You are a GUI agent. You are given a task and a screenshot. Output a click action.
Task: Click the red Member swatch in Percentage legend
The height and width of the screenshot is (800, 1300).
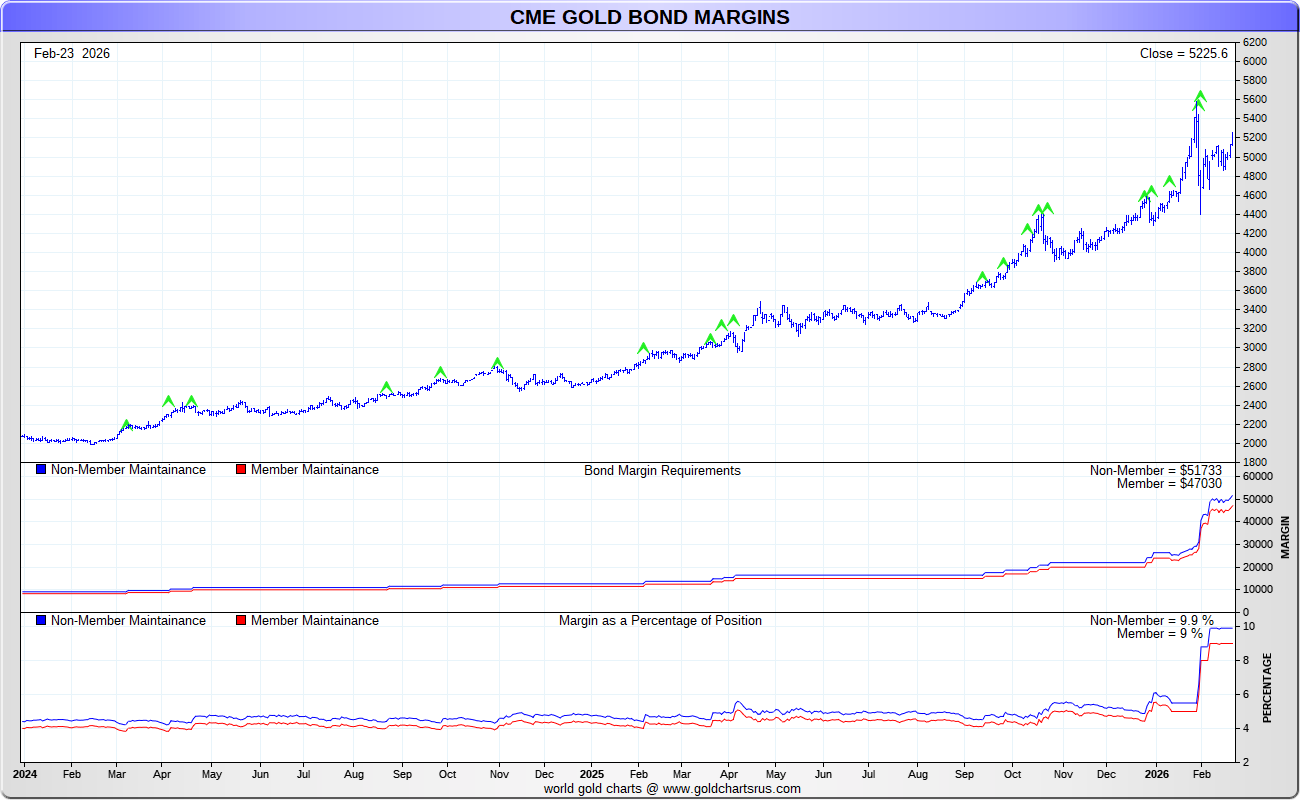(241, 621)
